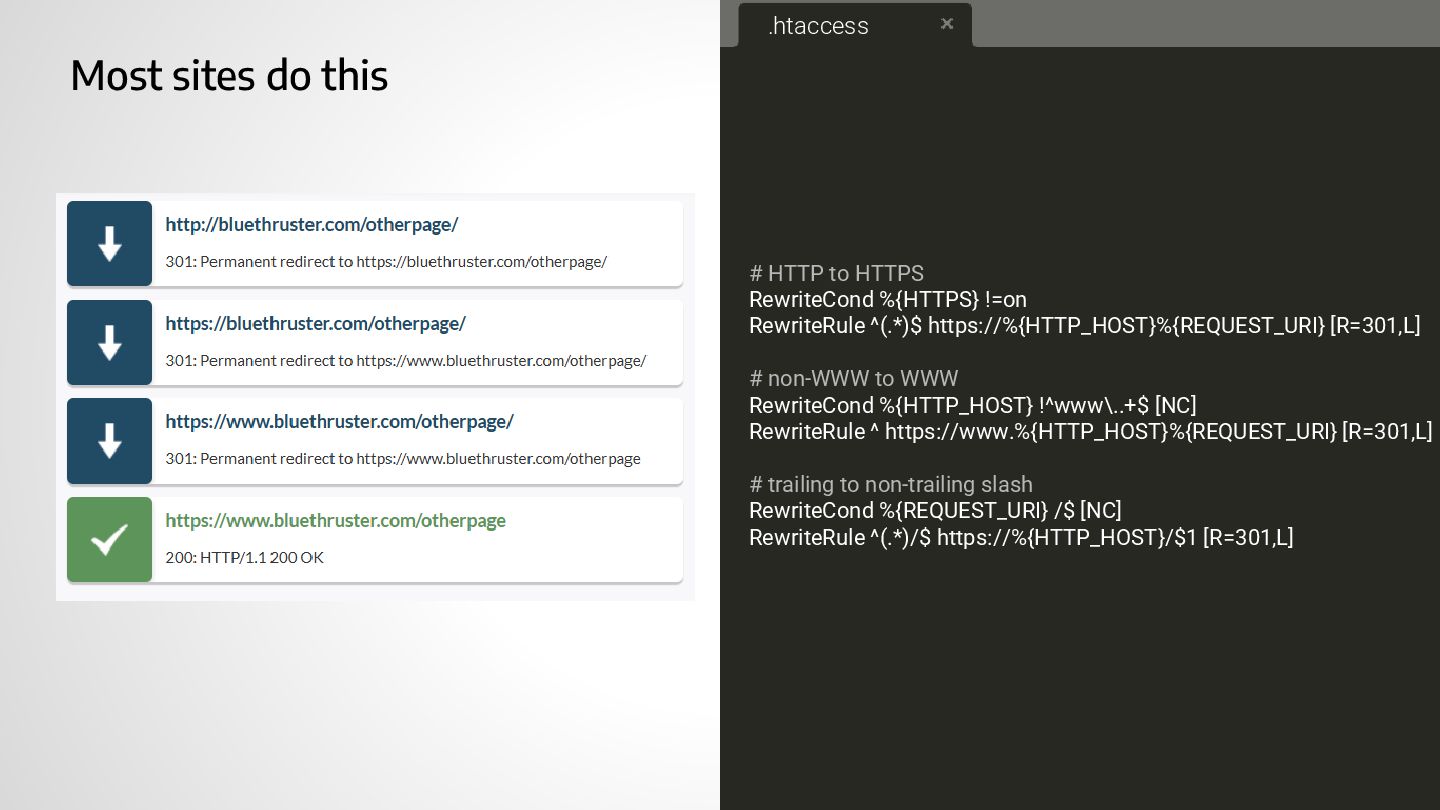Click the first blue down-arrow redirect icon

pos(109,243)
